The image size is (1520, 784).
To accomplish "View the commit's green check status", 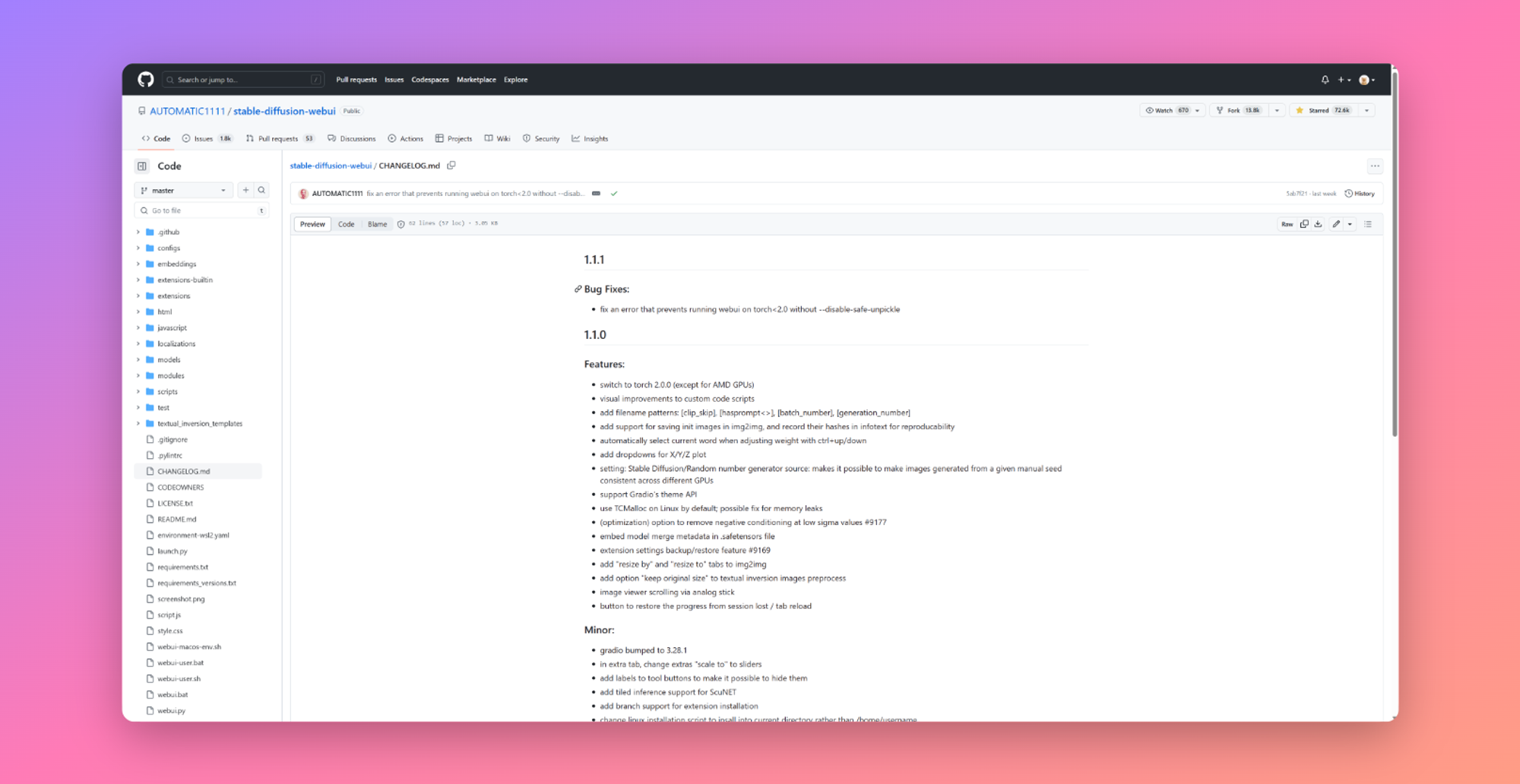I will coord(614,194).
